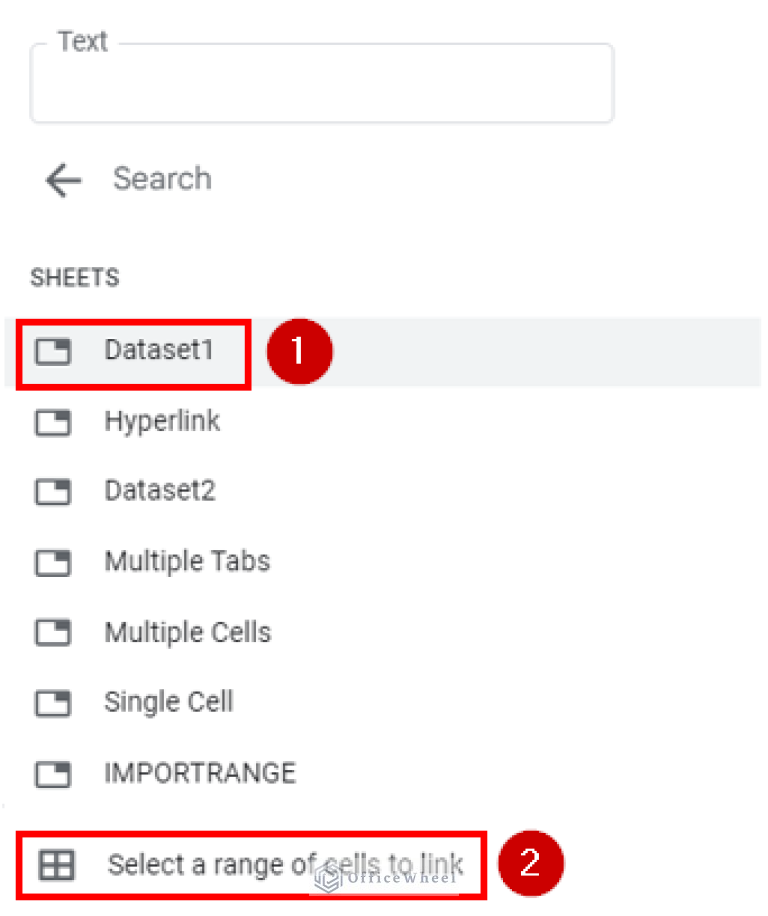Select the Dataset1 sheet entry
768x916 pixels.
pyautogui.click(x=159, y=351)
